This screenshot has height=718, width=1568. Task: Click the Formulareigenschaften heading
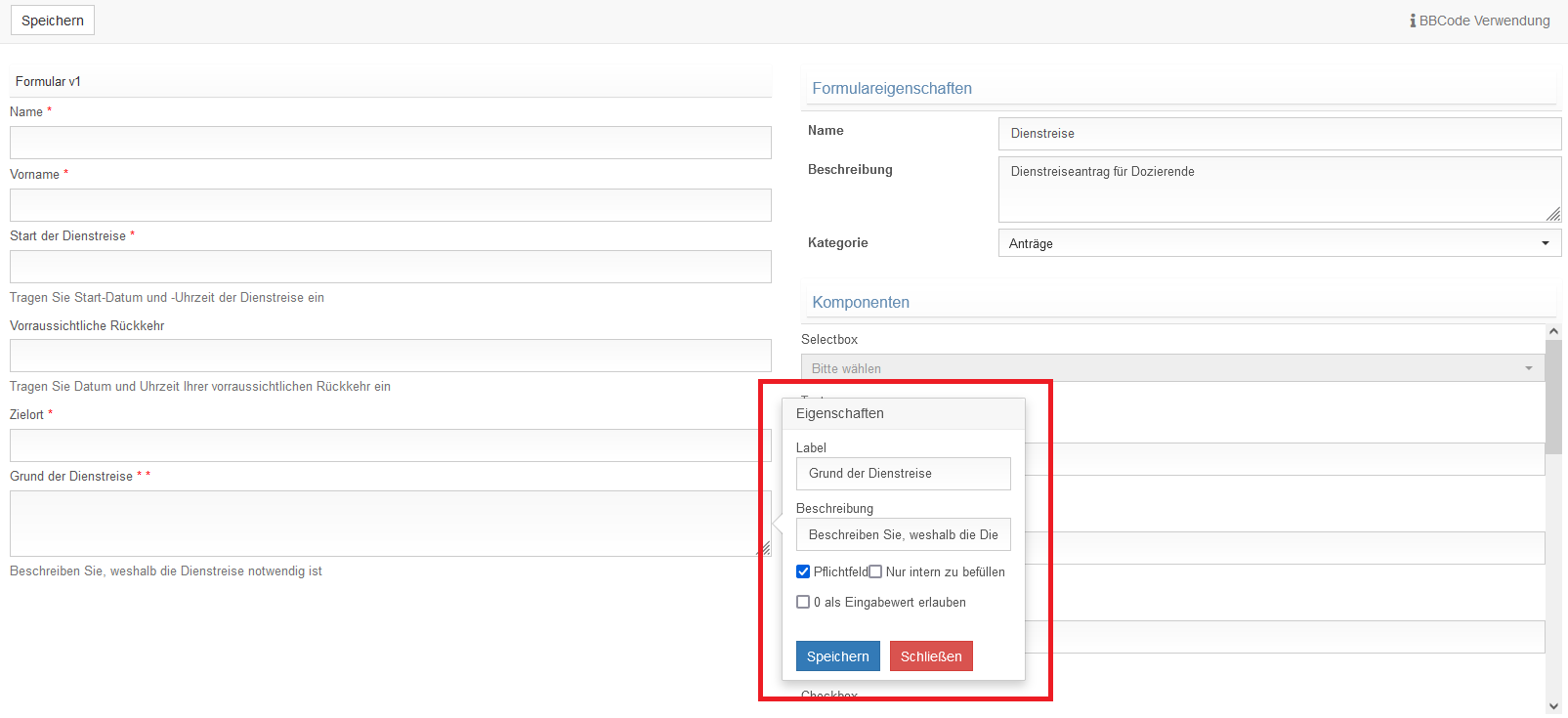click(892, 88)
